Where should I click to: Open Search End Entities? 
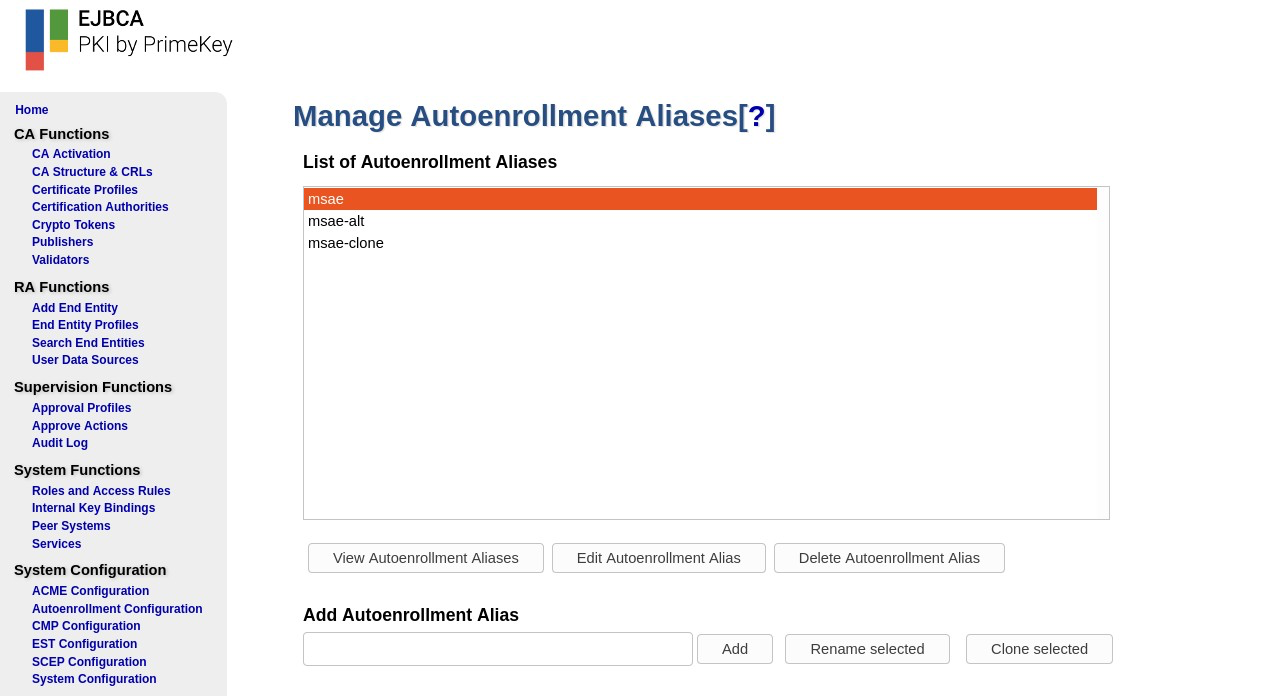[x=88, y=343]
